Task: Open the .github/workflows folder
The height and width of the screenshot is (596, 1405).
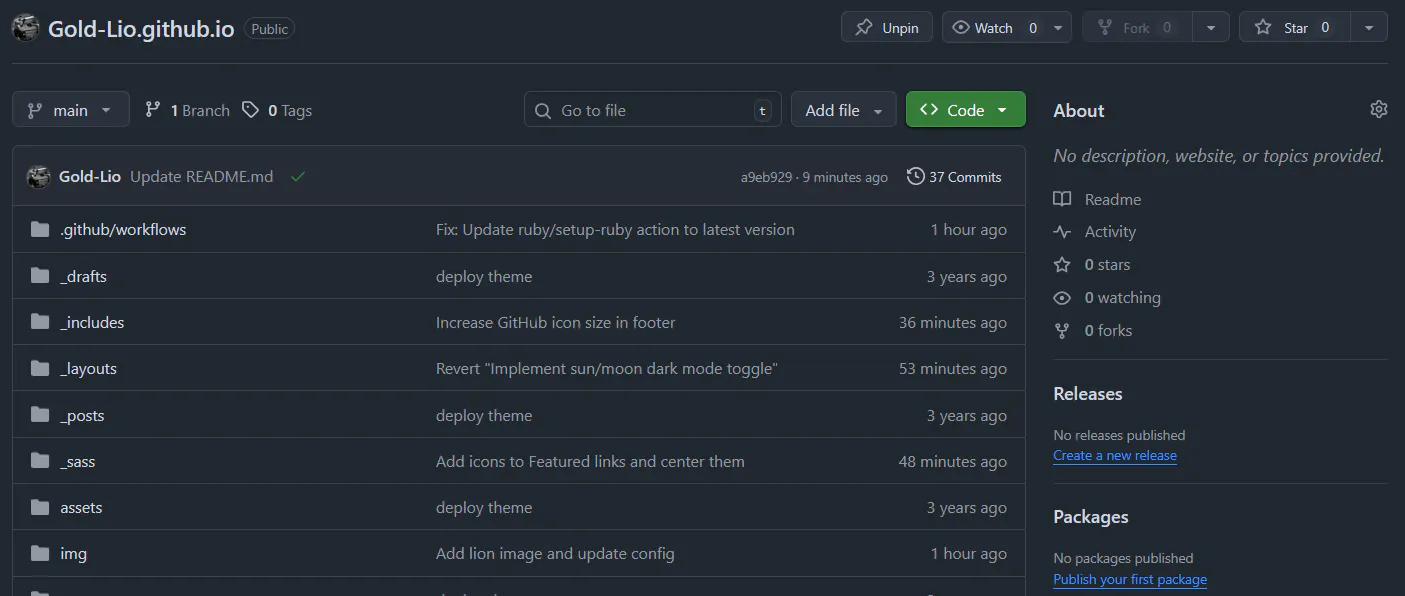Action: point(123,230)
